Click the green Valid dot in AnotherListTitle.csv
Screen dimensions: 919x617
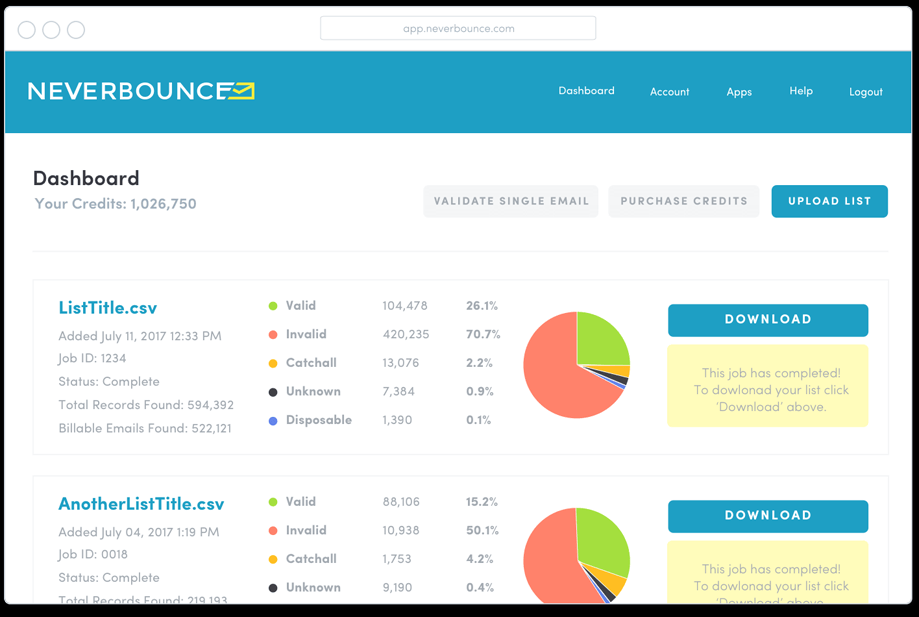pos(273,502)
